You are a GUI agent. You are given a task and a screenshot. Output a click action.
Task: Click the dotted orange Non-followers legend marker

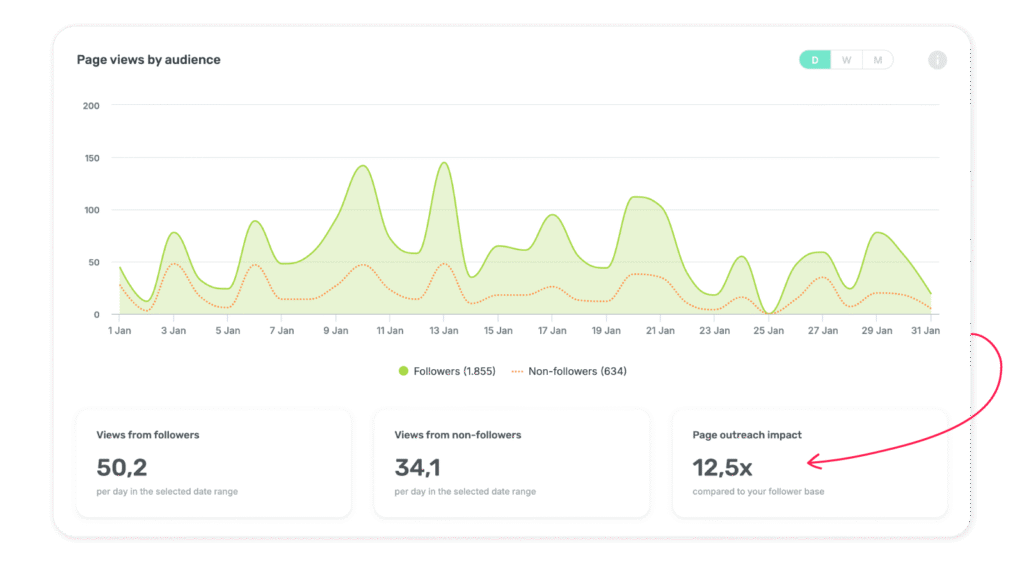pos(517,371)
